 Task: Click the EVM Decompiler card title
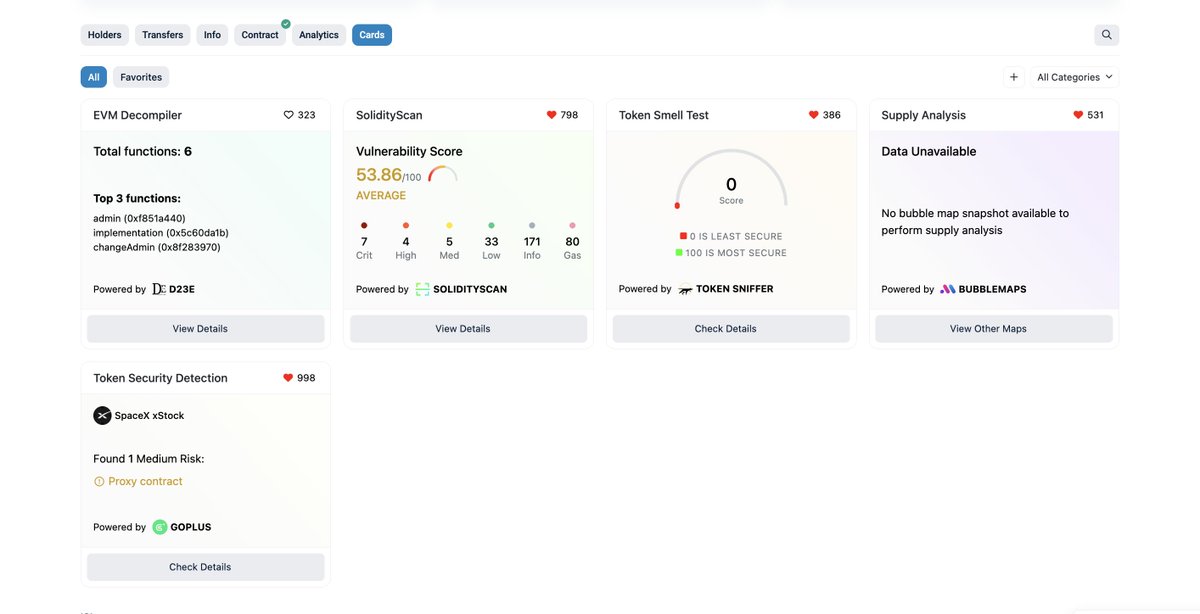coord(138,115)
